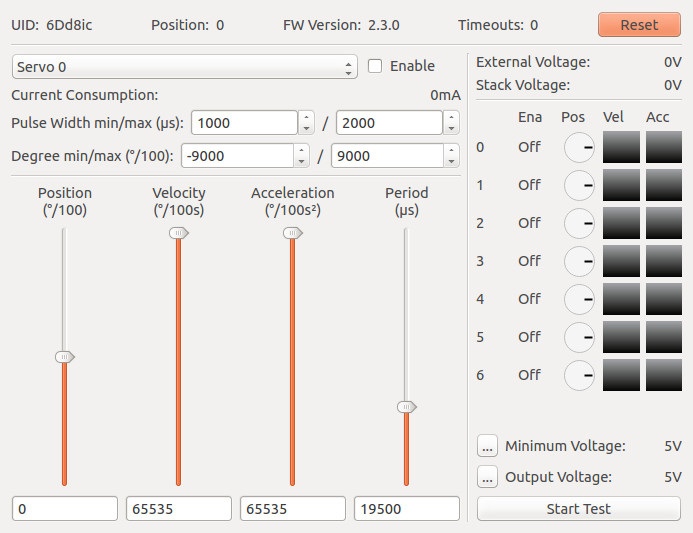Click the acceleration indicator for servo 1
This screenshot has height=533, width=693.
pyautogui.click(x=663, y=185)
